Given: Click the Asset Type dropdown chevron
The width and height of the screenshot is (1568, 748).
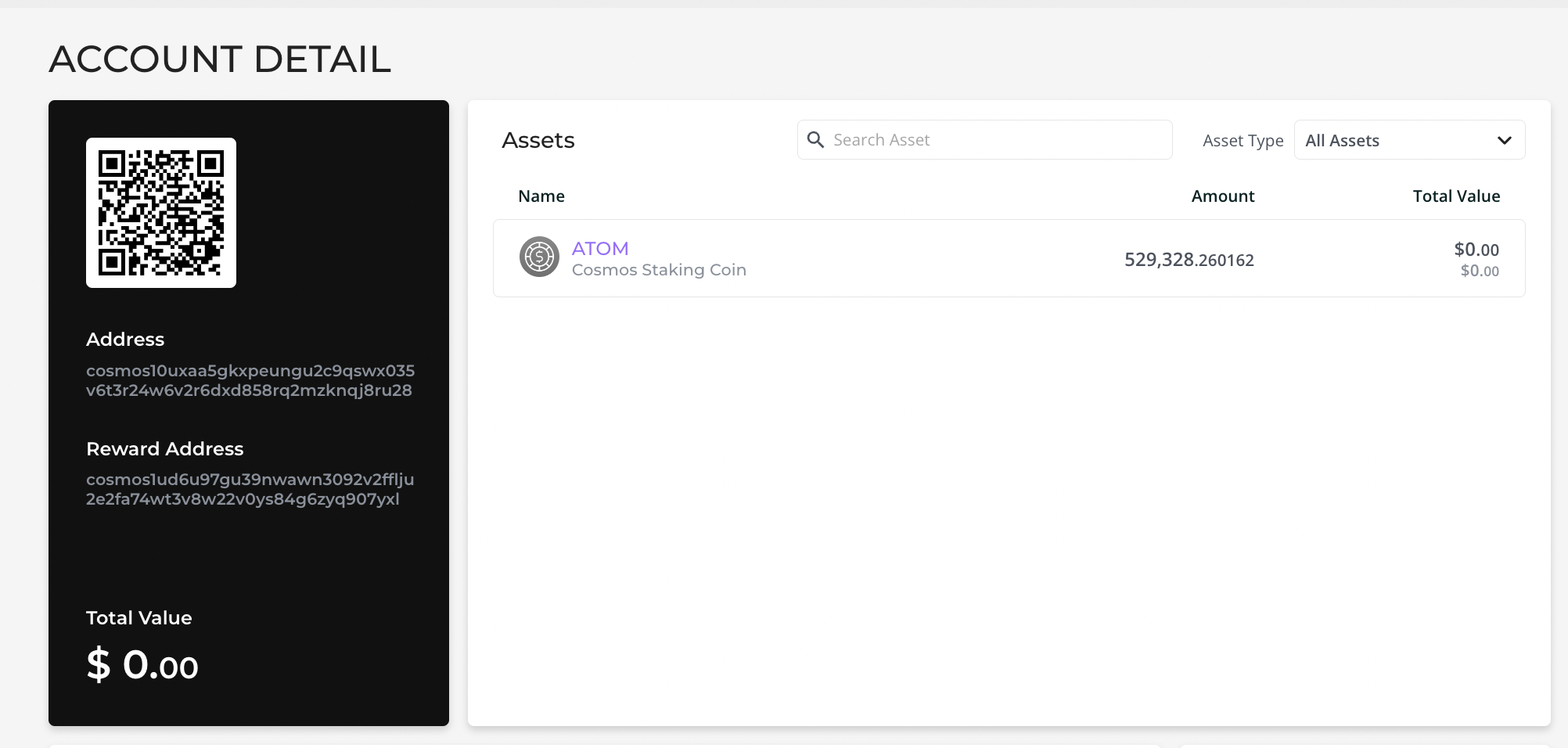Looking at the screenshot, I should point(1504,141).
